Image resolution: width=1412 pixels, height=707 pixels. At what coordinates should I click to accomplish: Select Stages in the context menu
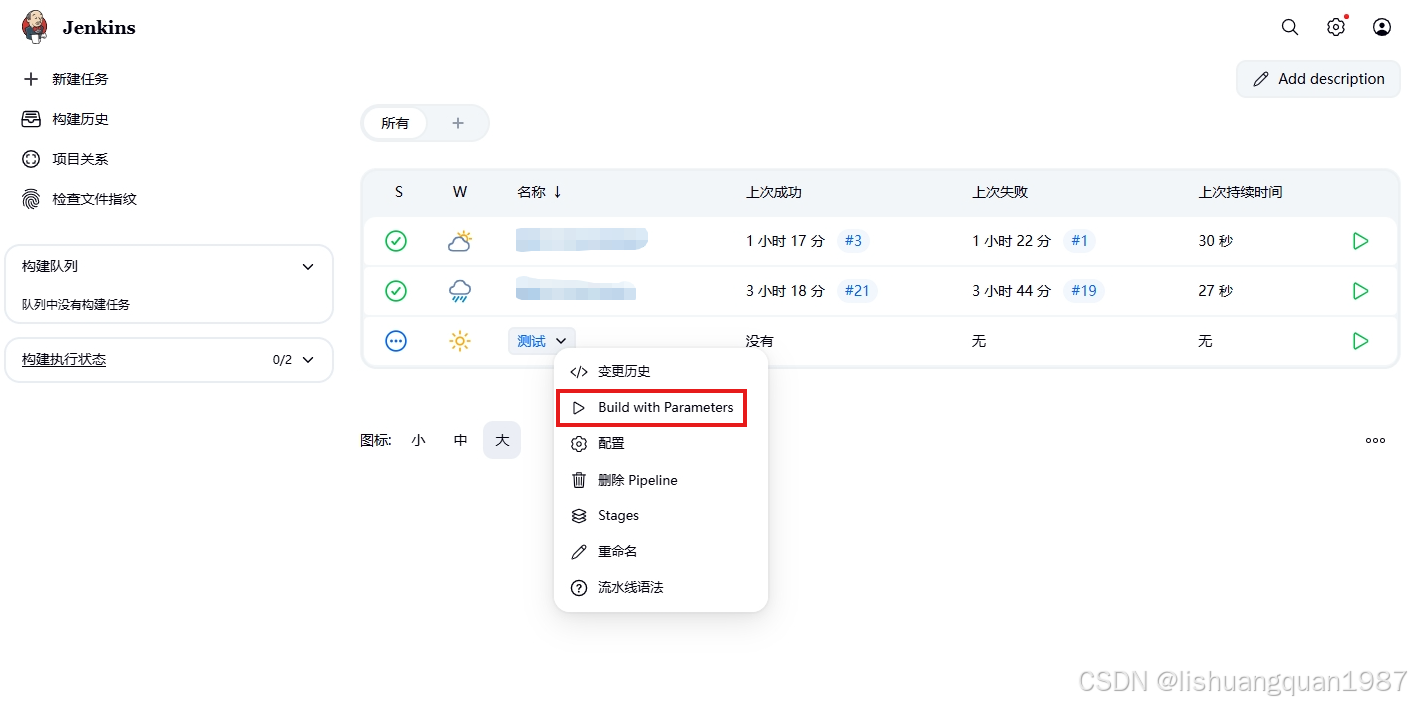[x=661, y=516]
